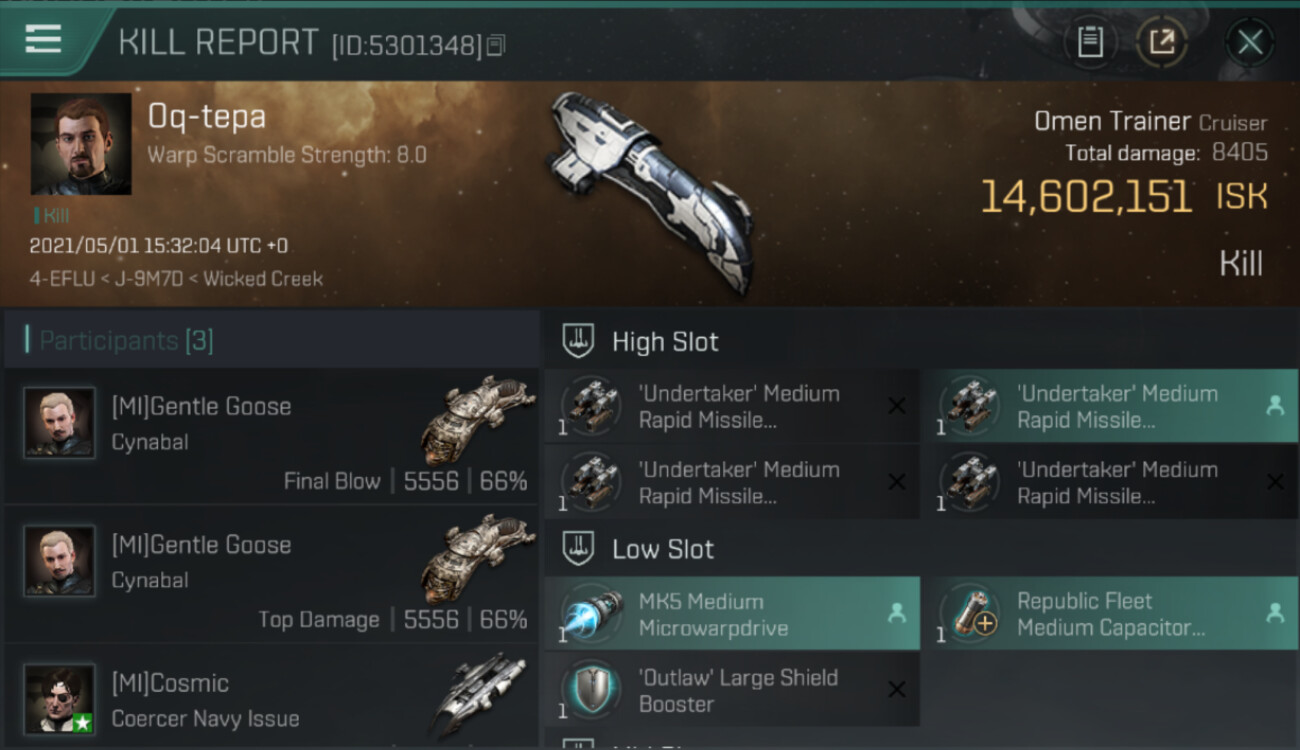Open the hamburger menu icon
The width and height of the screenshot is (1300, 750).
[43, 40]
